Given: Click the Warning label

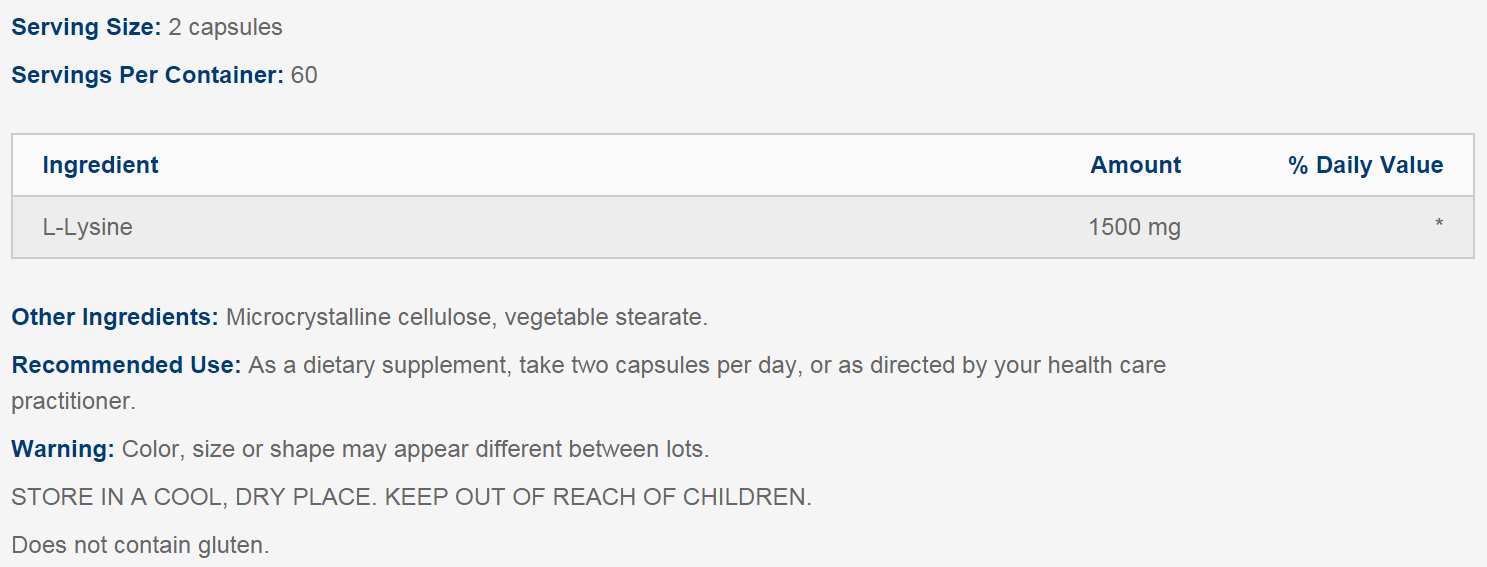Looking at the screenshot, I should (x=63, y=450).
